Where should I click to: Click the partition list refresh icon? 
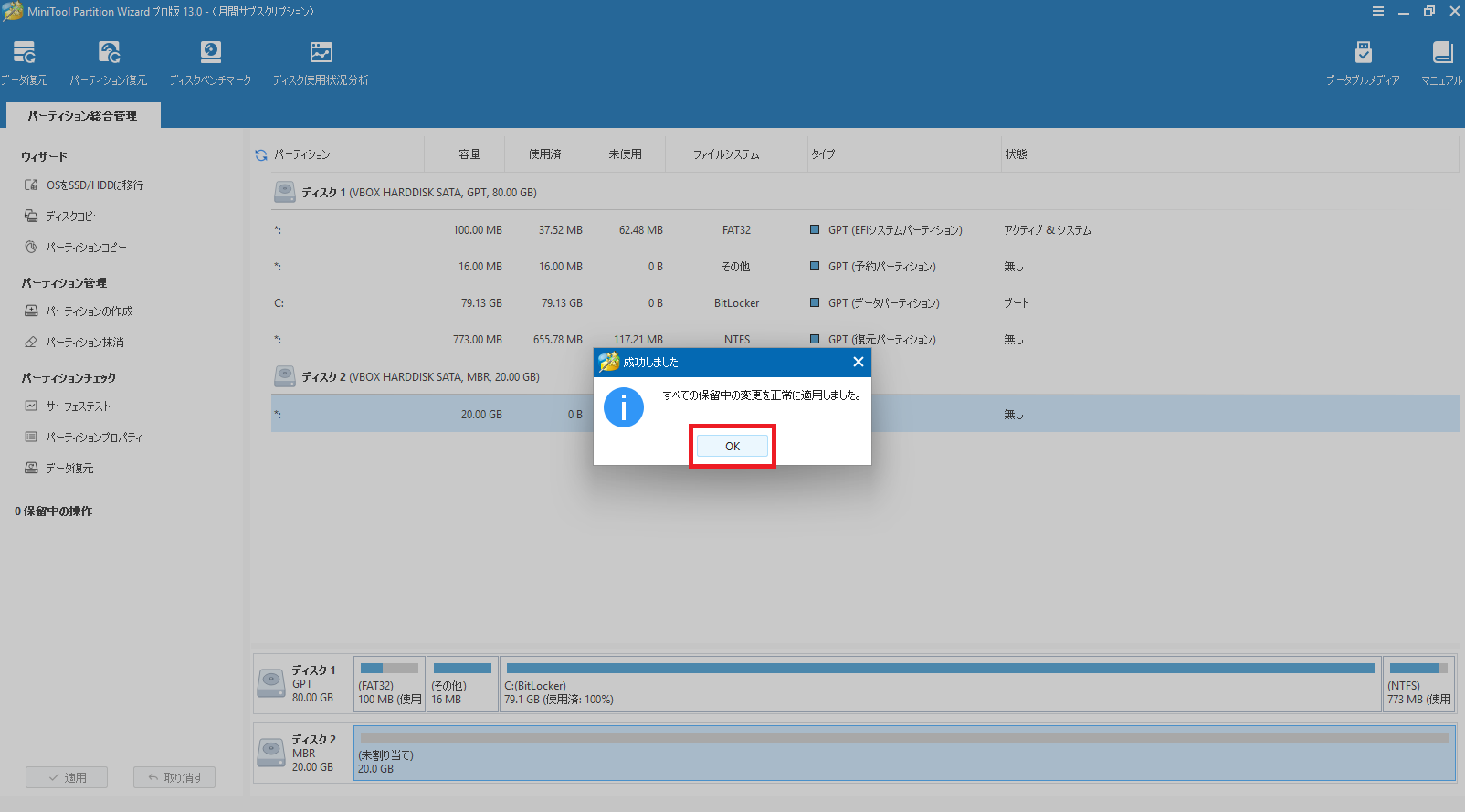[261, 155]
